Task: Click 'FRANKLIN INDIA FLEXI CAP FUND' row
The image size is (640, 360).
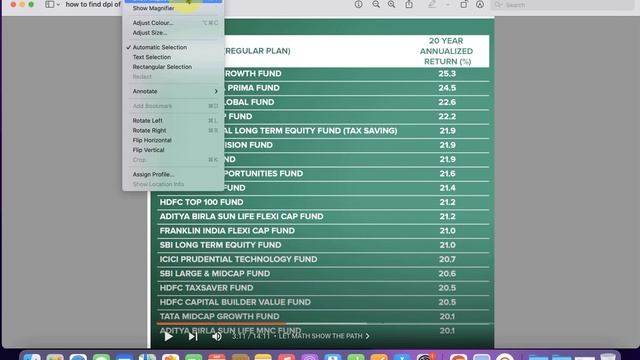Action: point(323,231)
